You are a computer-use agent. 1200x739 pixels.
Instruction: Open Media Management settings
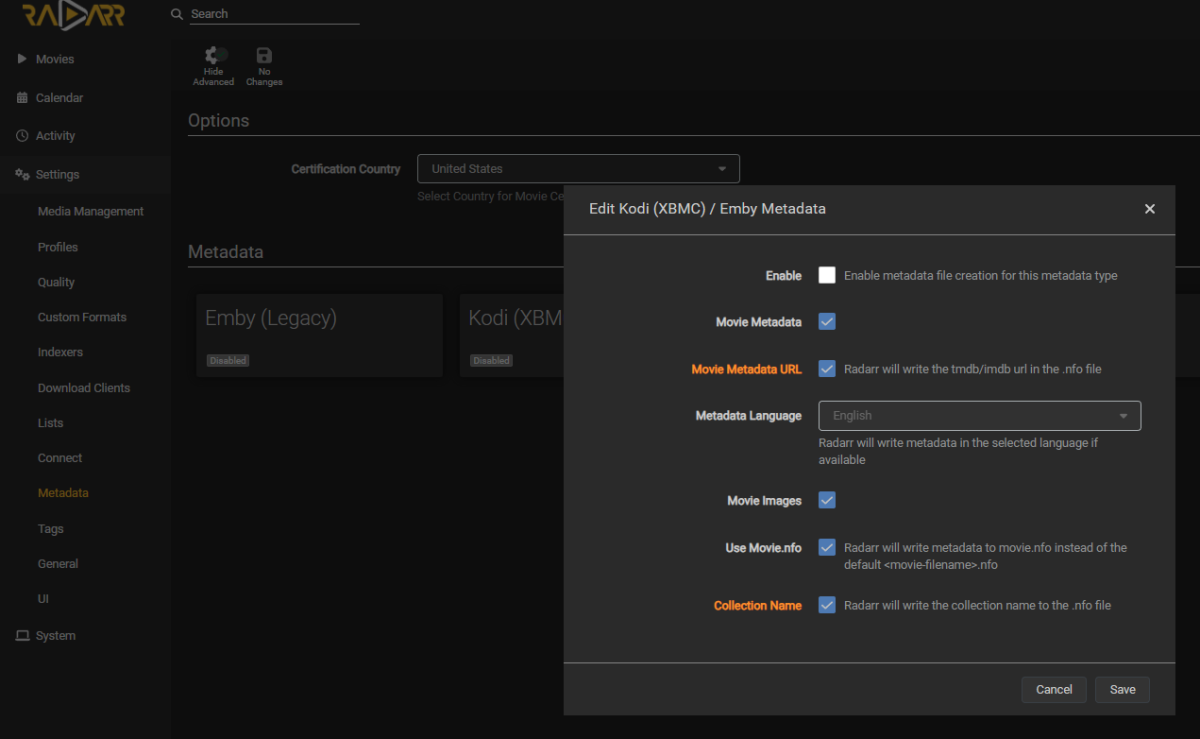(90, 211)
